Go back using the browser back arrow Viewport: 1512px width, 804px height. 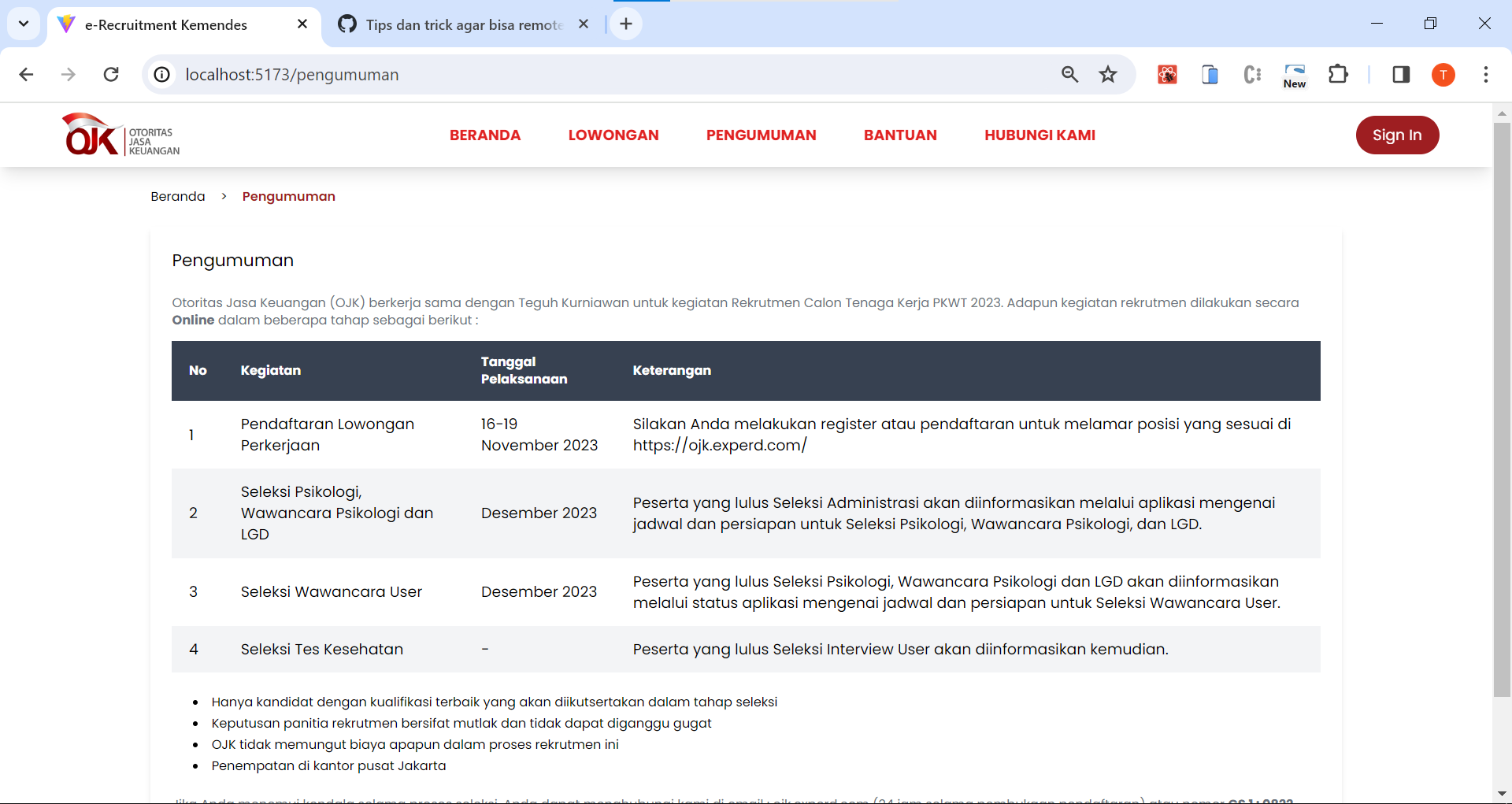coord(26,74)
